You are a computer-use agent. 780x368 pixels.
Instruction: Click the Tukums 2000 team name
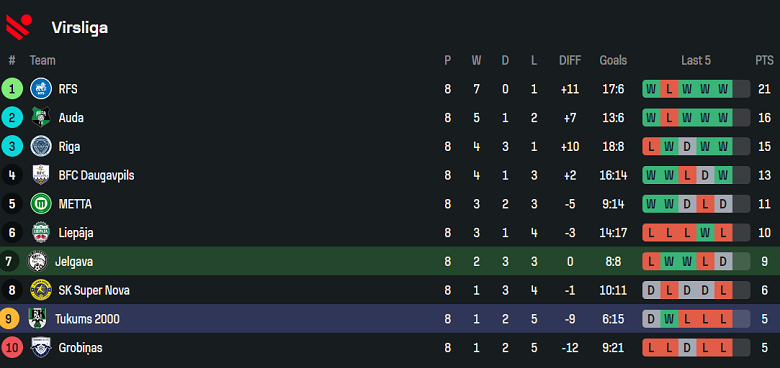87,319
